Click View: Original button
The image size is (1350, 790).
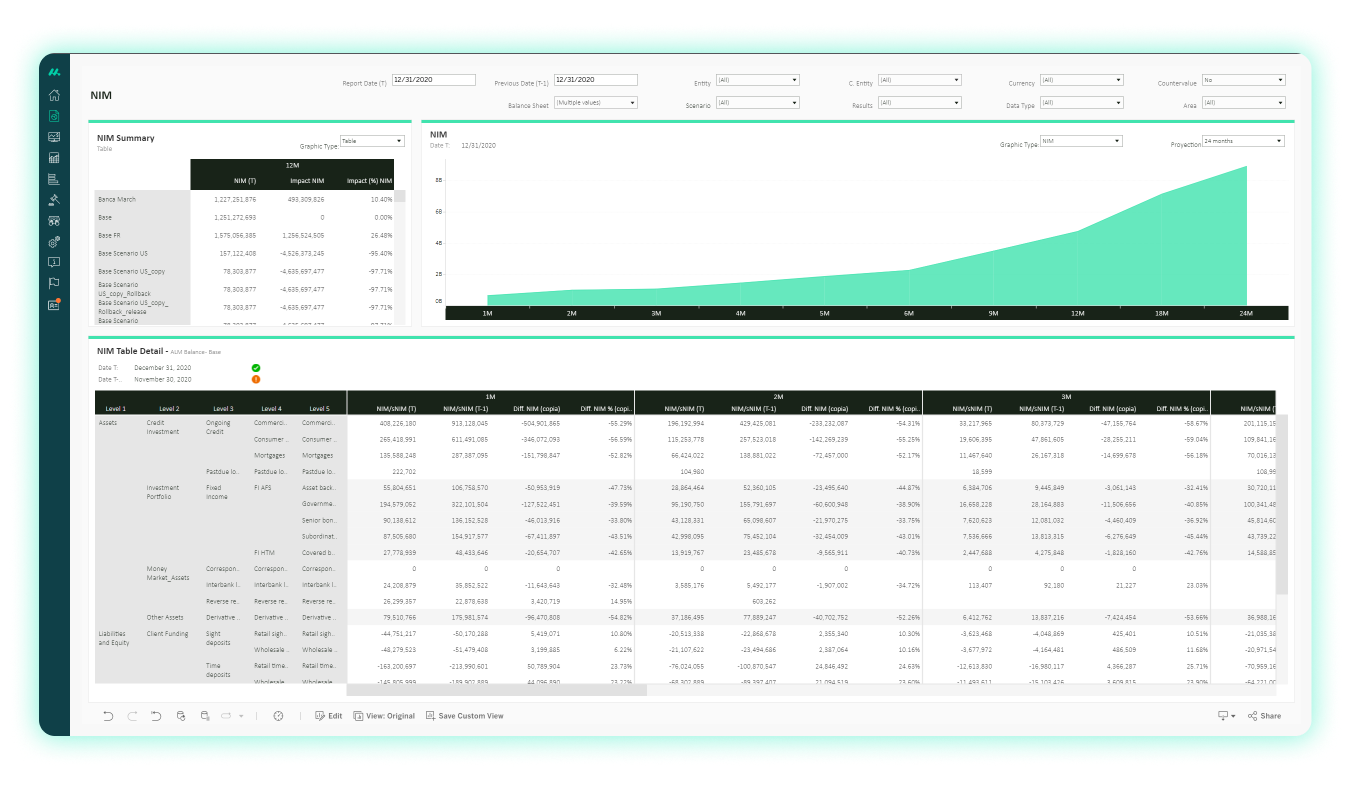tap(384, 716)
